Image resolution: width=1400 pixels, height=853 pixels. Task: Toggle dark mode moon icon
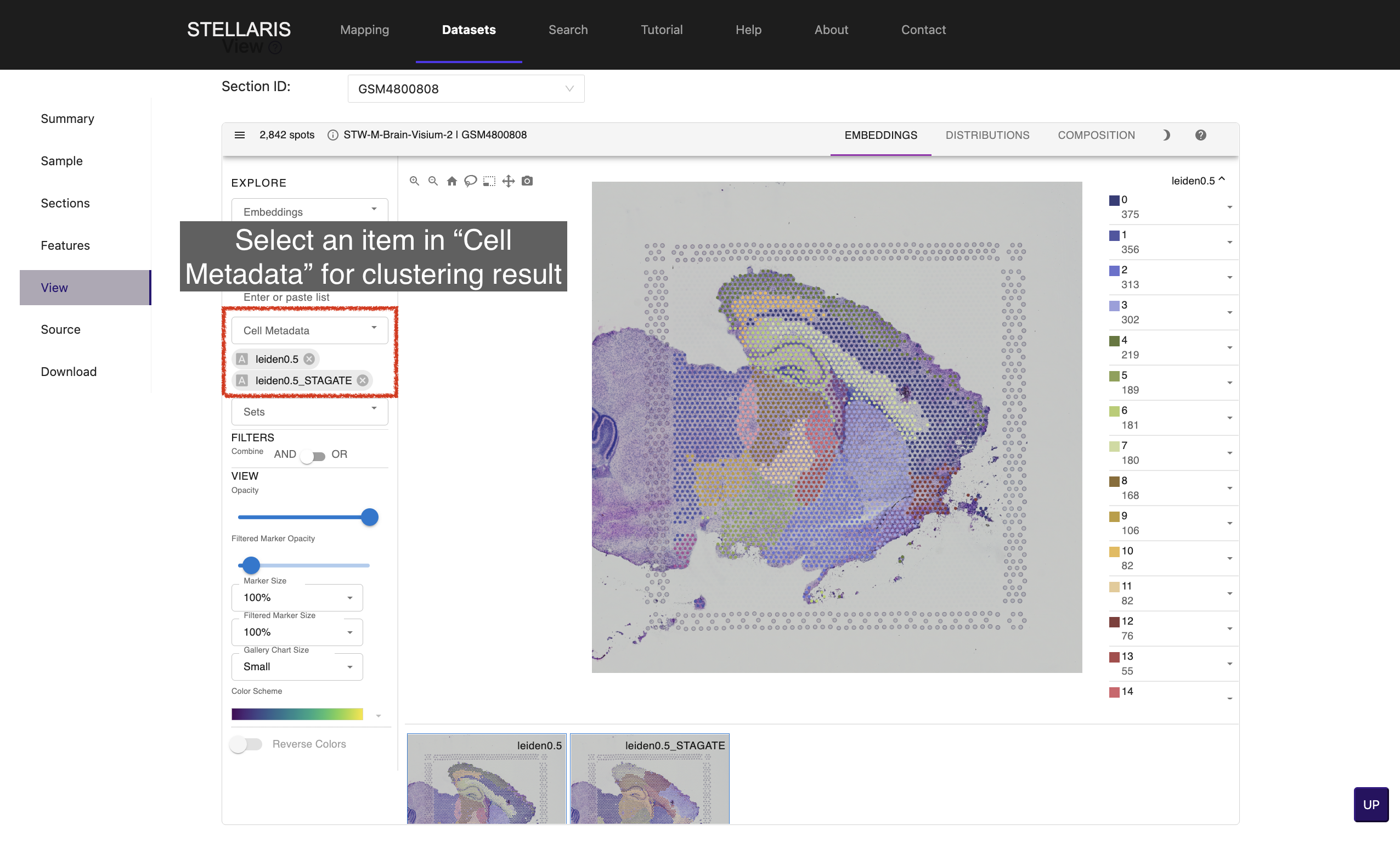1166,135
